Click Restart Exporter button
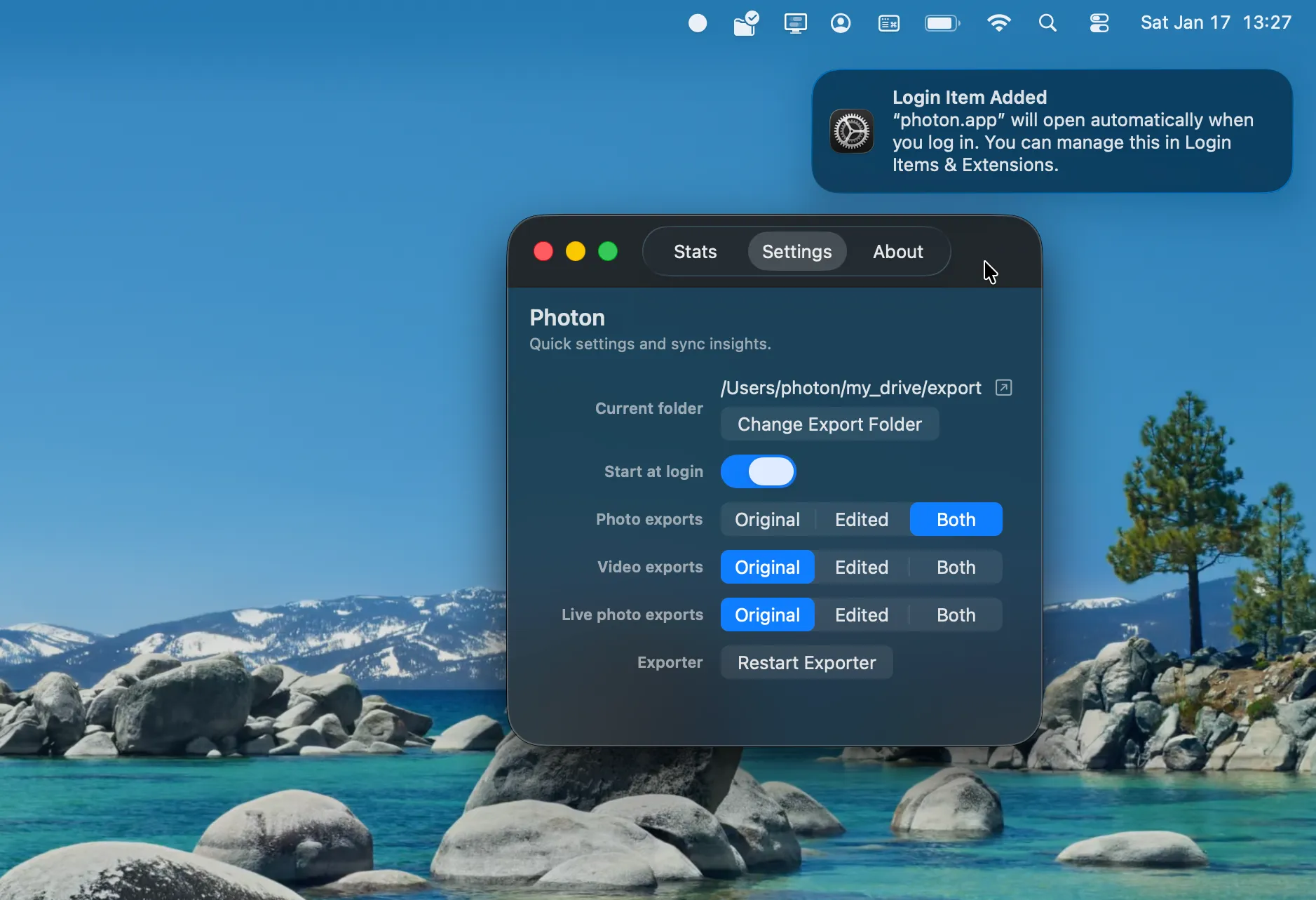Image resolution: width=1316 pixels, height=900 pixels. pos(806,662)
